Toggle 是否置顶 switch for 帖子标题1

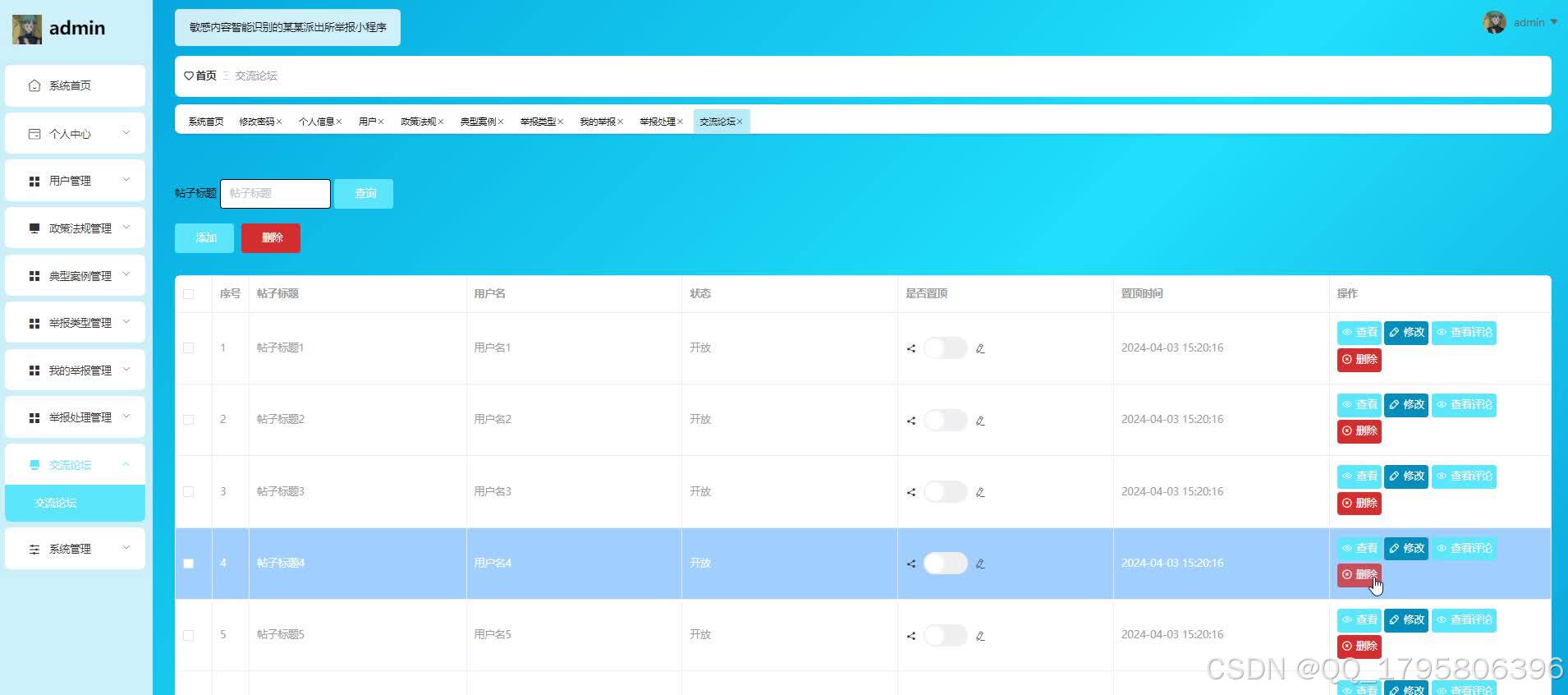pyautogui.click(x=945, y=348)
